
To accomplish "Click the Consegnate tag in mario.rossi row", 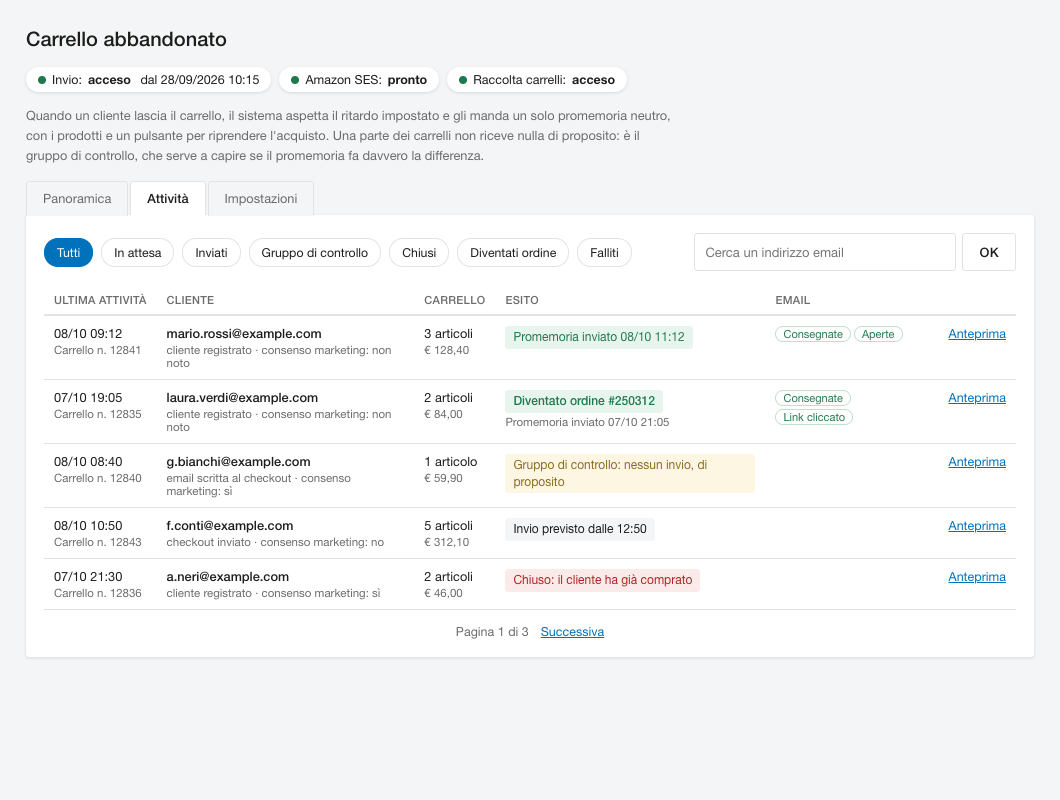I will click(x=813, y=334).
